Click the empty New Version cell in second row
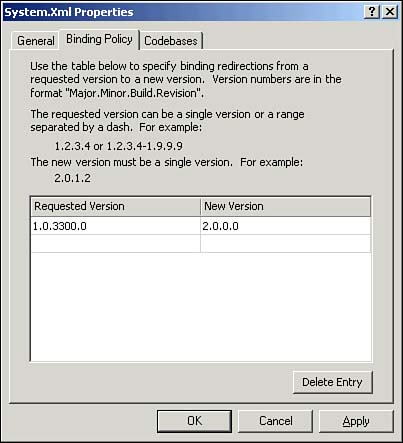 285,244
